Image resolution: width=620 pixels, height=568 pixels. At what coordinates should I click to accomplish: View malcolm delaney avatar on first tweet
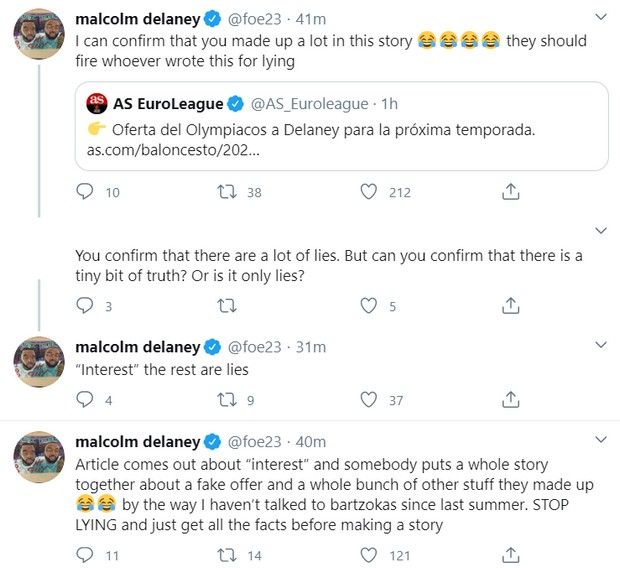(x=39, y=34)
